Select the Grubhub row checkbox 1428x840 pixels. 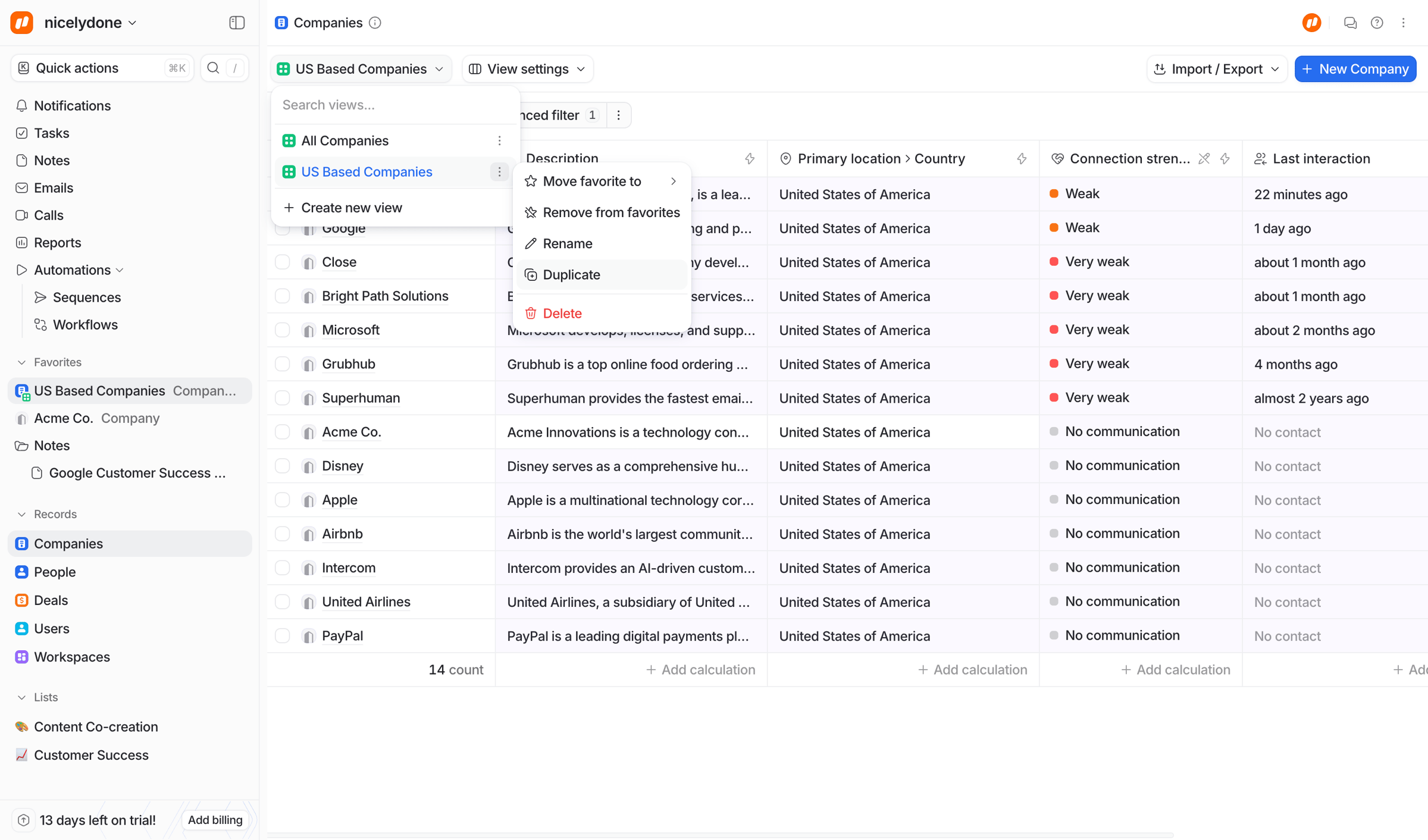pos(283,364)
